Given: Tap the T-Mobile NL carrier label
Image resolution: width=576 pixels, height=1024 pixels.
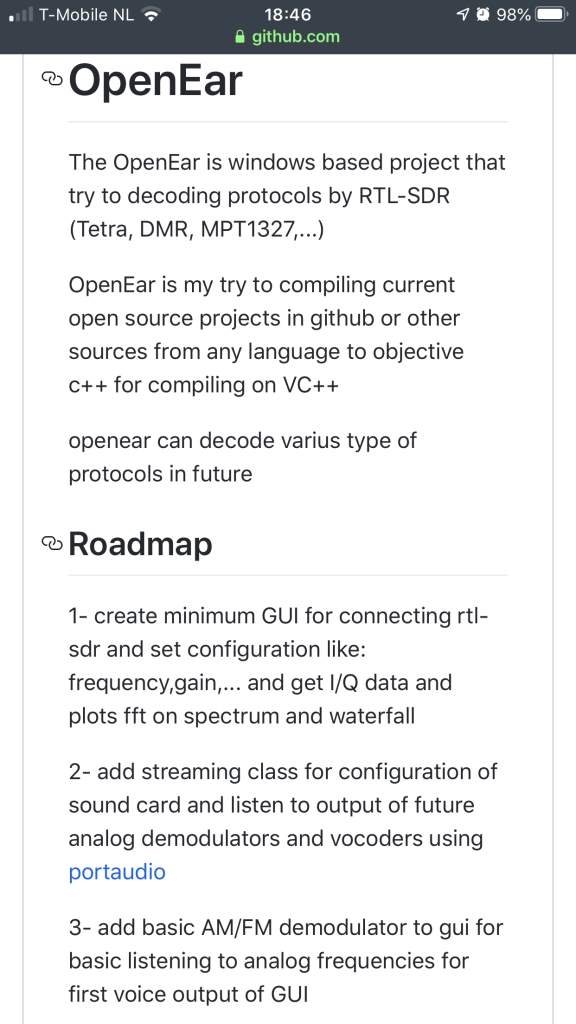Looking at the screenshot, I should (x=86, y=14).
